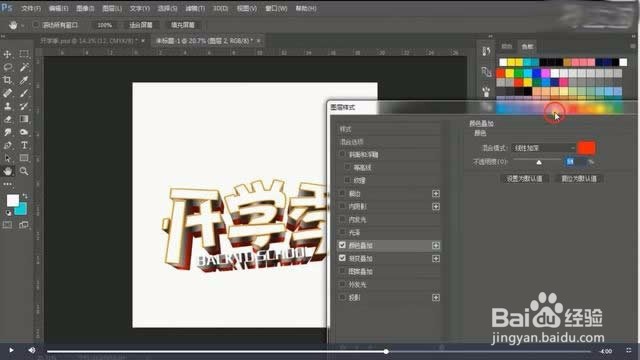This screenshot has height=360, width=640.
Task: Click the opacity percent input field
Action: click(575, 162)
